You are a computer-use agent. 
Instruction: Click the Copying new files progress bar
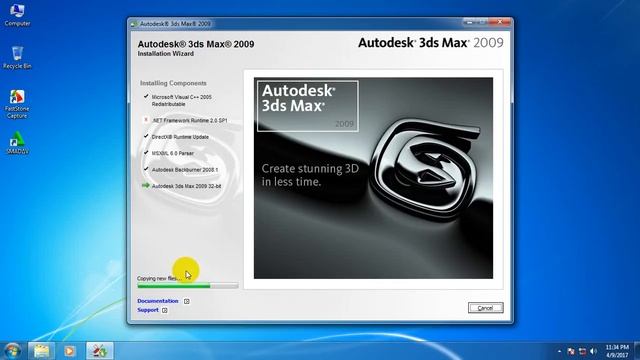188,286
